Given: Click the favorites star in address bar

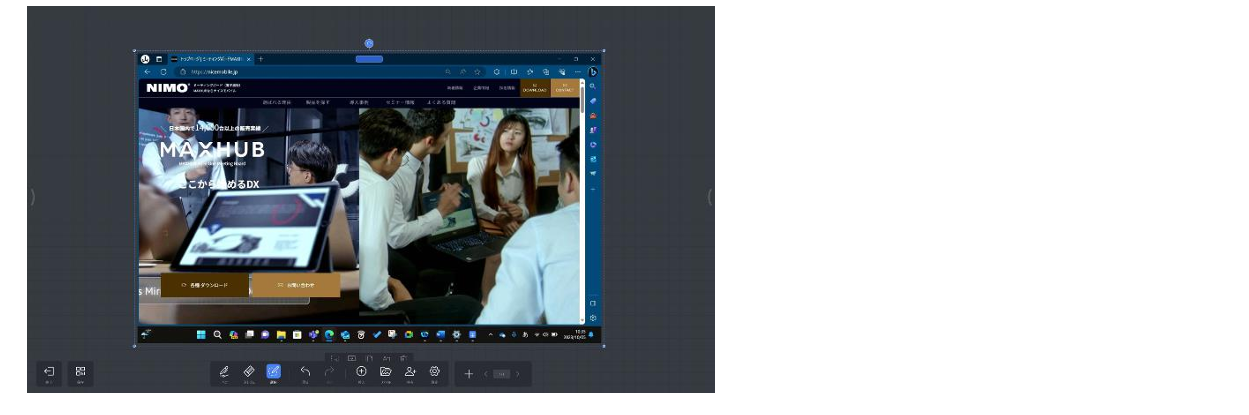Looking at the screenshot, I should click(477, 72).
